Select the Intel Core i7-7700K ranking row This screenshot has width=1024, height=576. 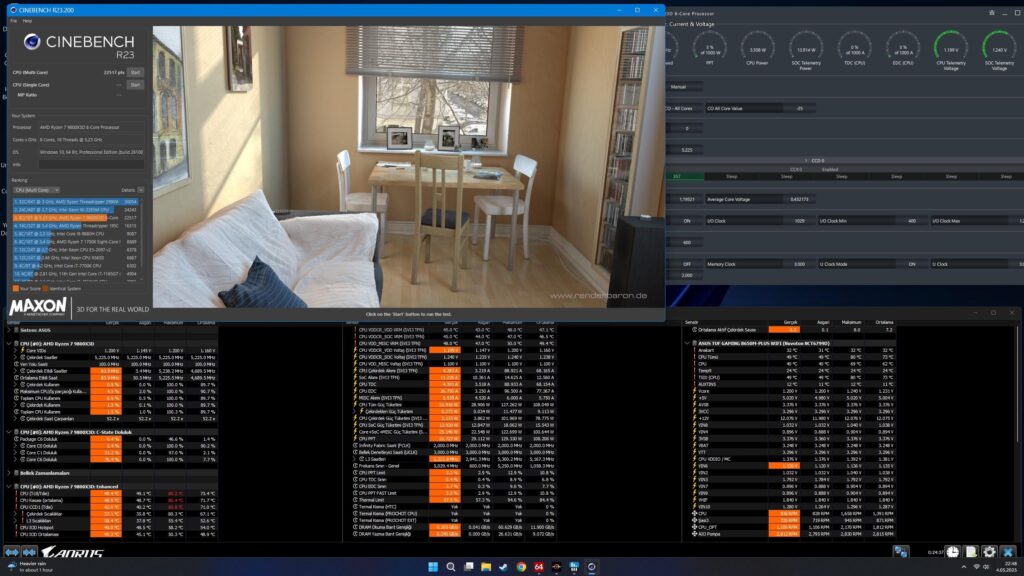point(75,266)
